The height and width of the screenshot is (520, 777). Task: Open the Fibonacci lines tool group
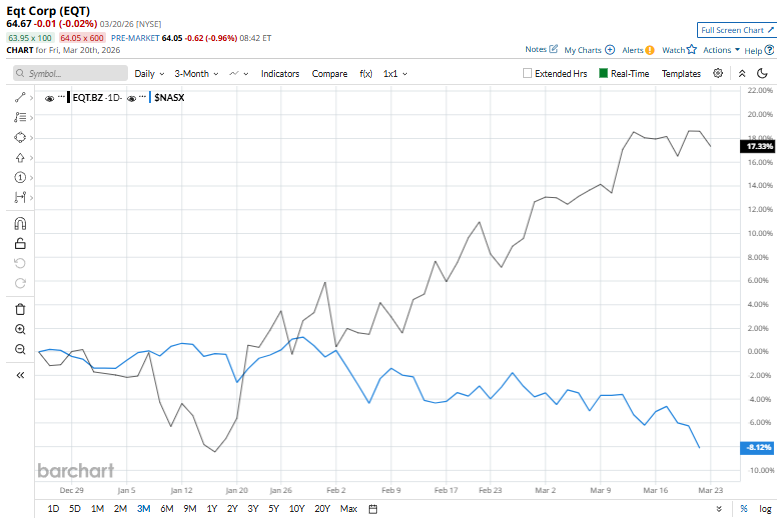20,117
